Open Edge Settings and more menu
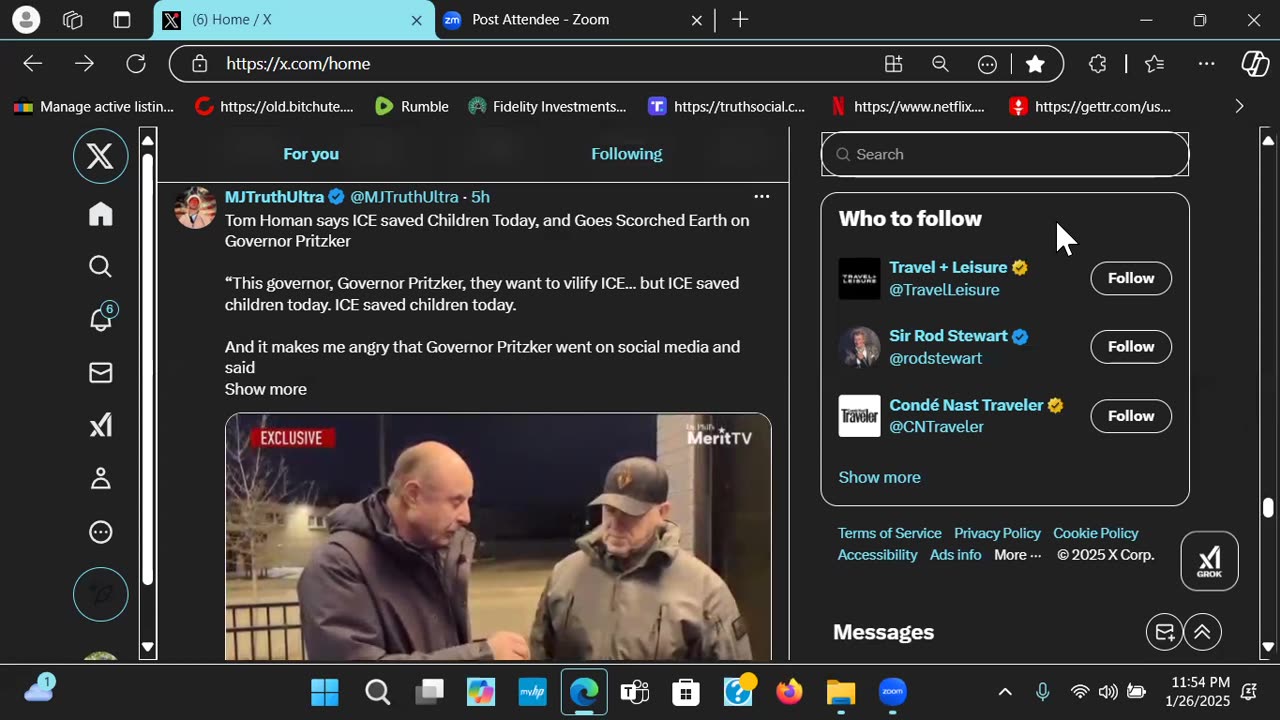This screenshot has width=1280, height=720. click(1206, 64)
